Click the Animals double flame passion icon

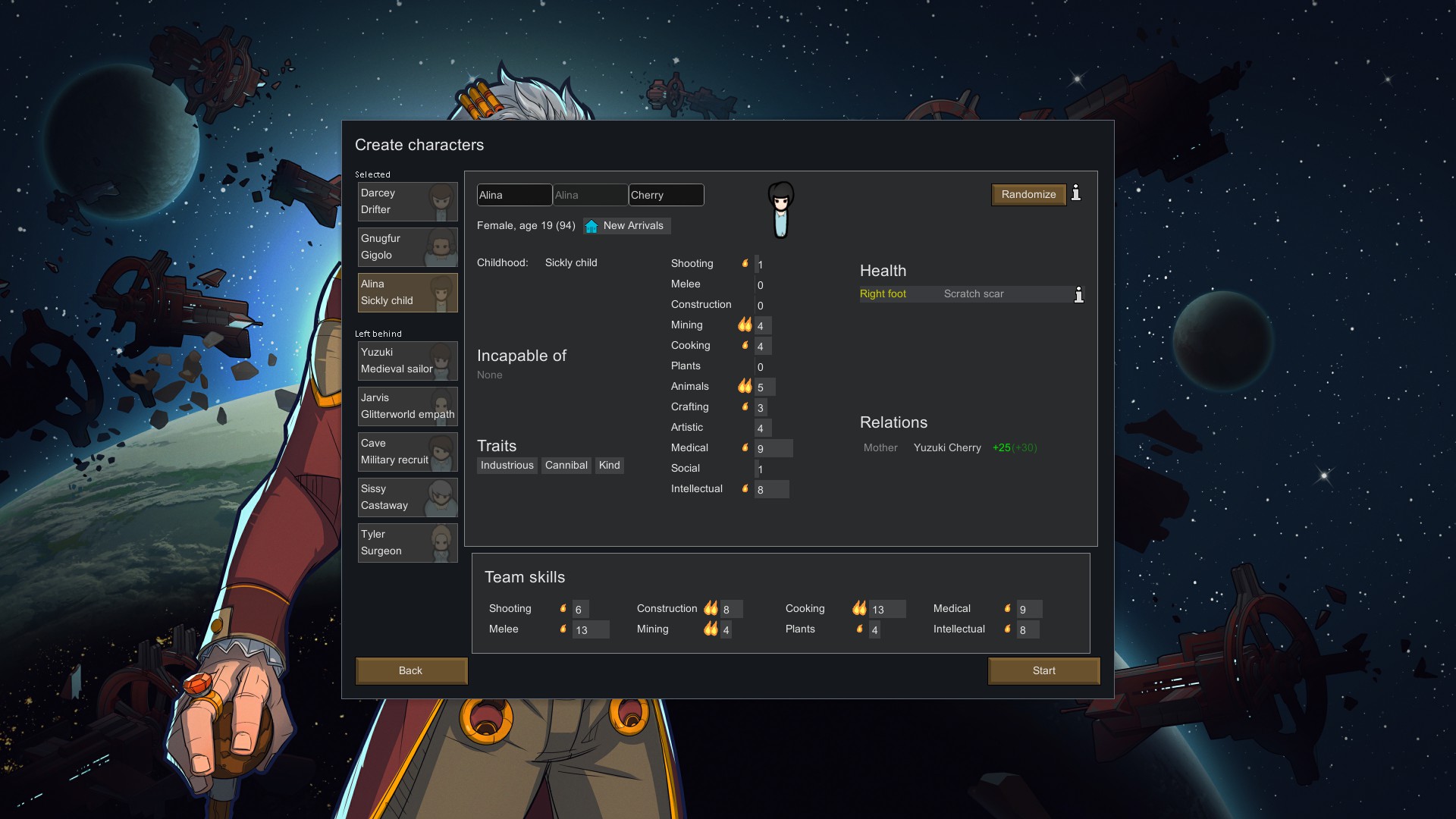745,387
